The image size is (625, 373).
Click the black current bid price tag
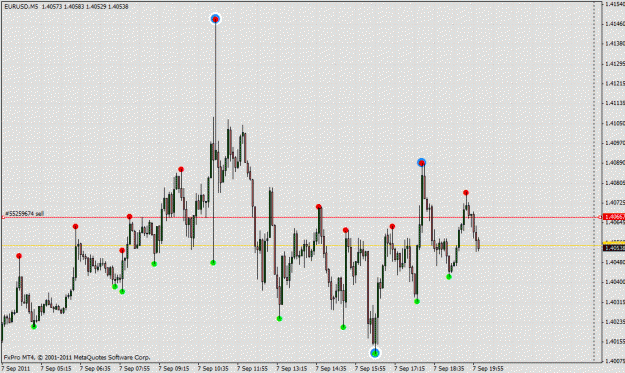point(614,248)
